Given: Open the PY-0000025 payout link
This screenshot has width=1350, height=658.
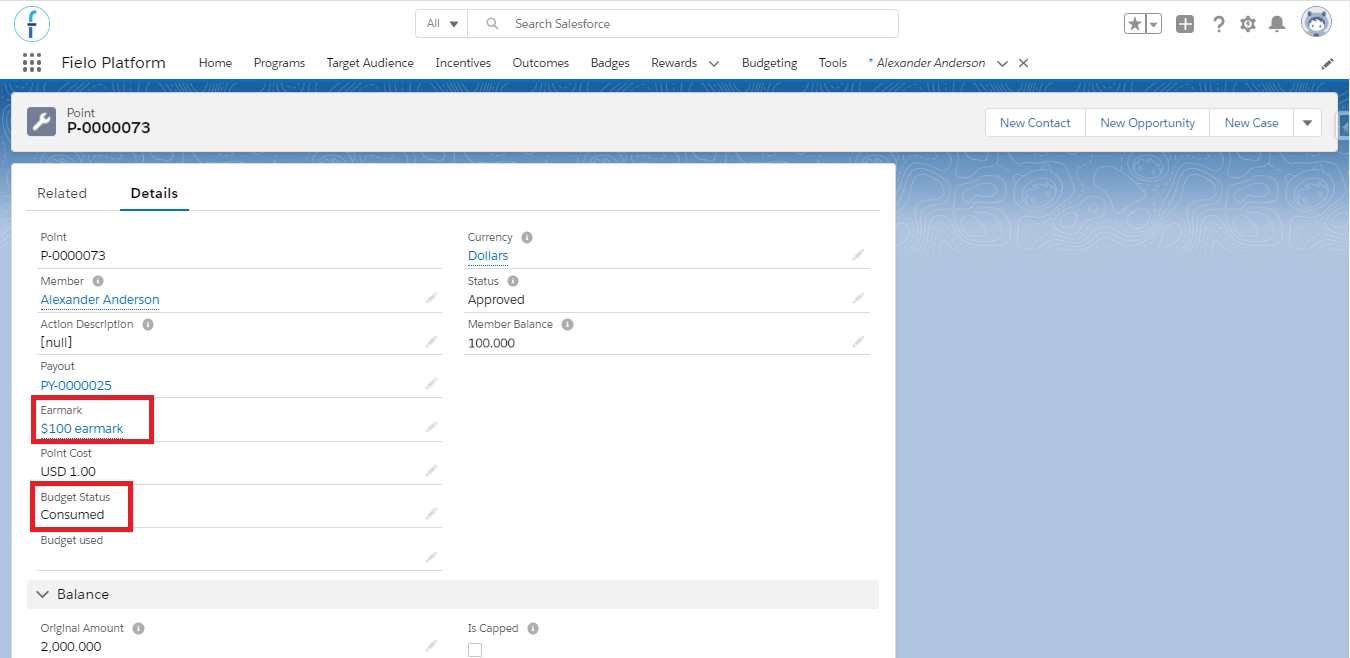Looking at the screenshot, I should point(76,385).
